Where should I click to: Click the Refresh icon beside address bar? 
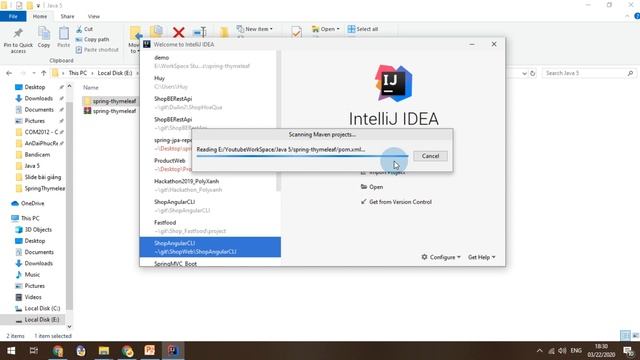point(533,73)
